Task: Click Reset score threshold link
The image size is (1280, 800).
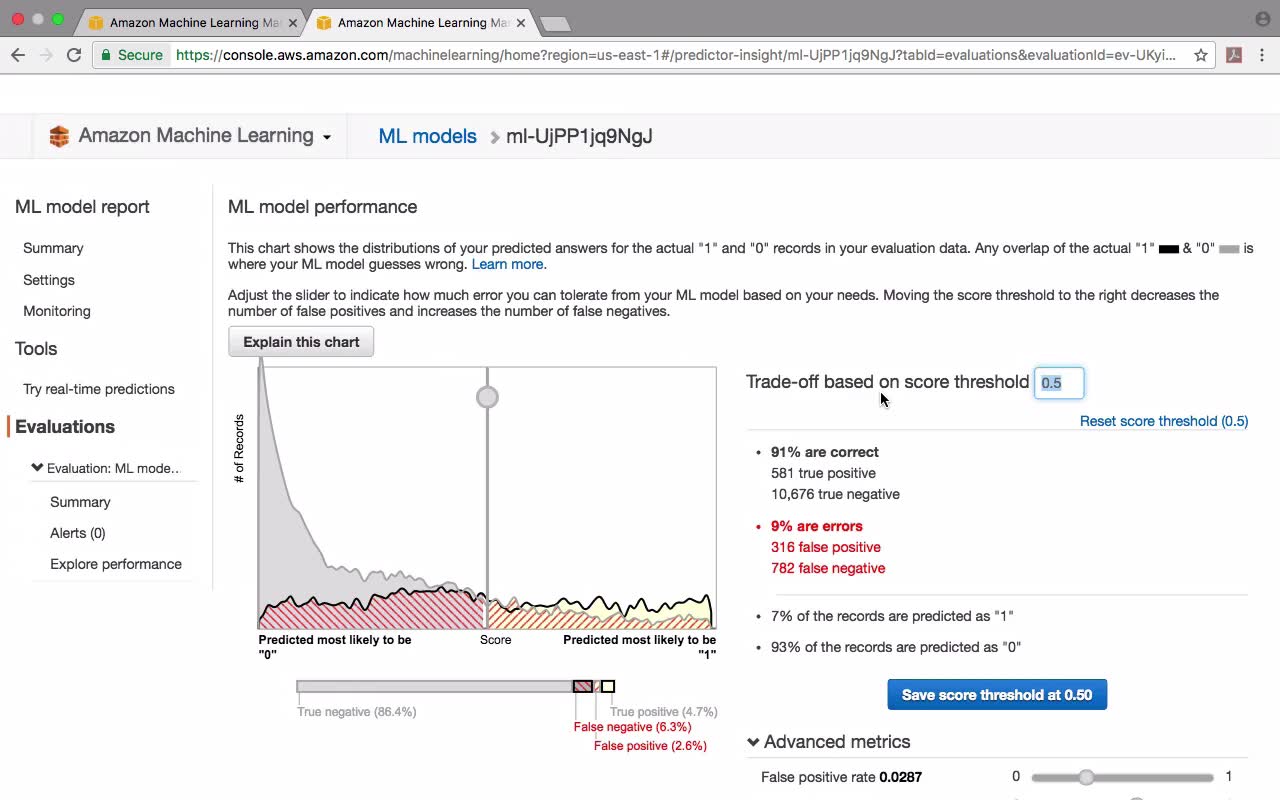Action: 1164,421
